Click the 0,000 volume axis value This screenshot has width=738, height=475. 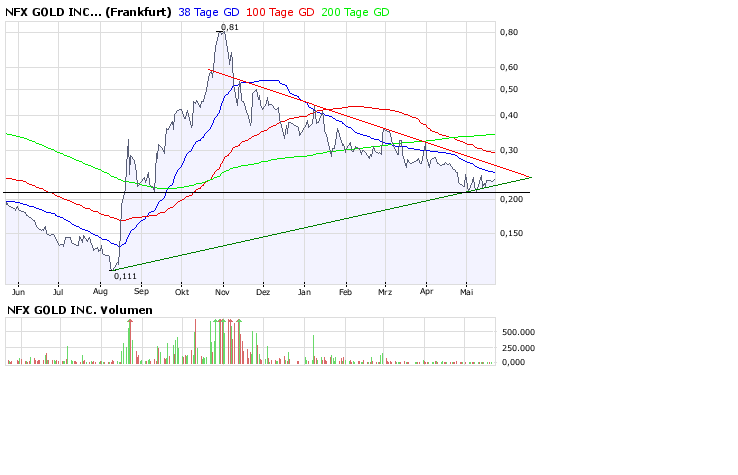(x=513, y=362)
